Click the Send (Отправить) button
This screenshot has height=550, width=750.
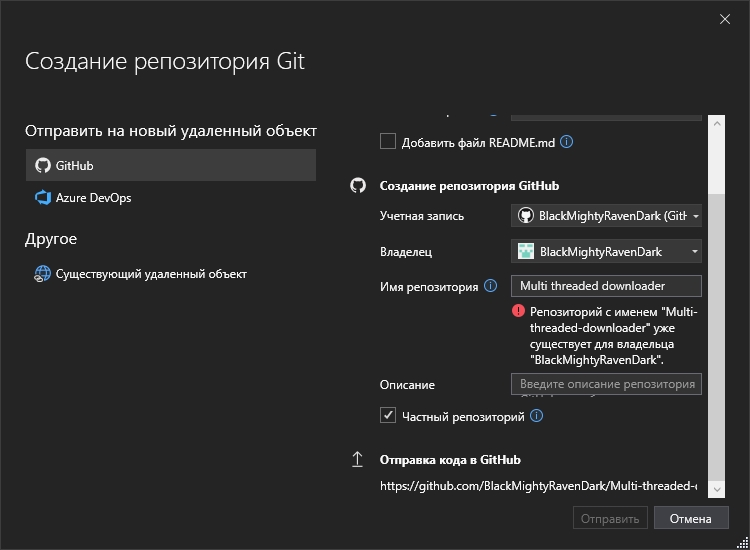coord(610,518)
